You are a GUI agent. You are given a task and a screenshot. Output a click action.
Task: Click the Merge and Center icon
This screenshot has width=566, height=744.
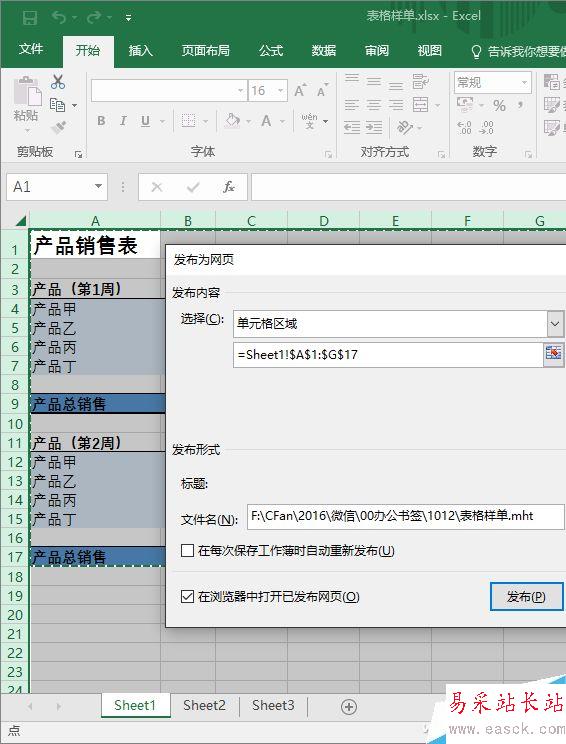[420, 104]
